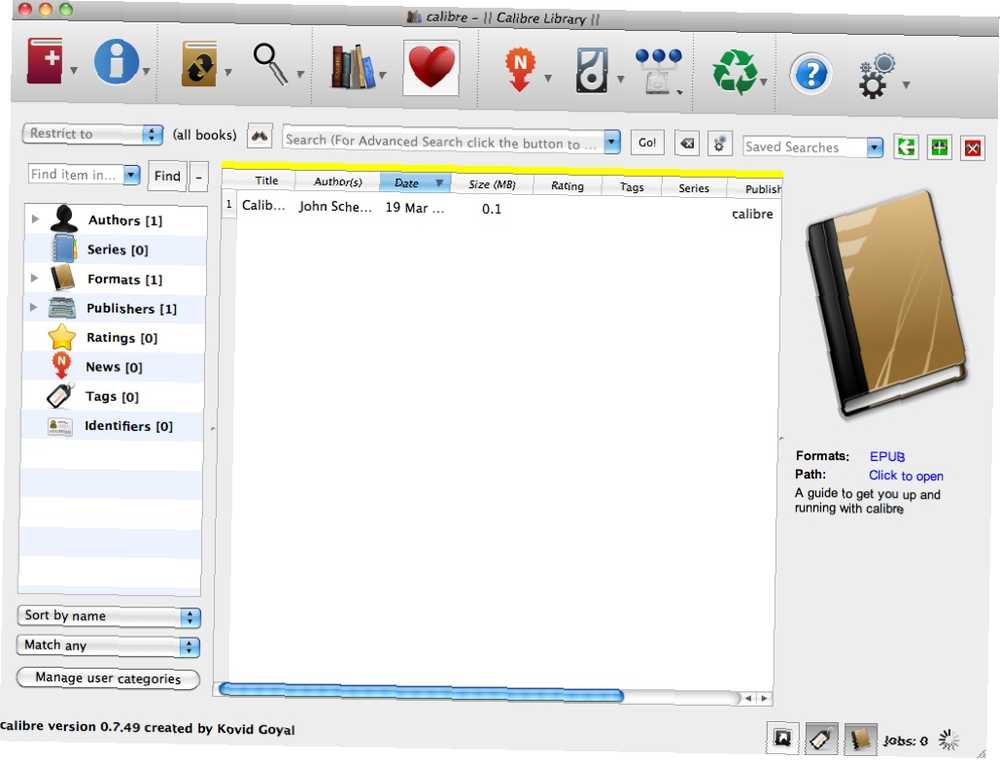The height and width of the screenshot is (760, 1000).
Task: Open the Add books dropdown arrow
Action: tap(74, 70)
